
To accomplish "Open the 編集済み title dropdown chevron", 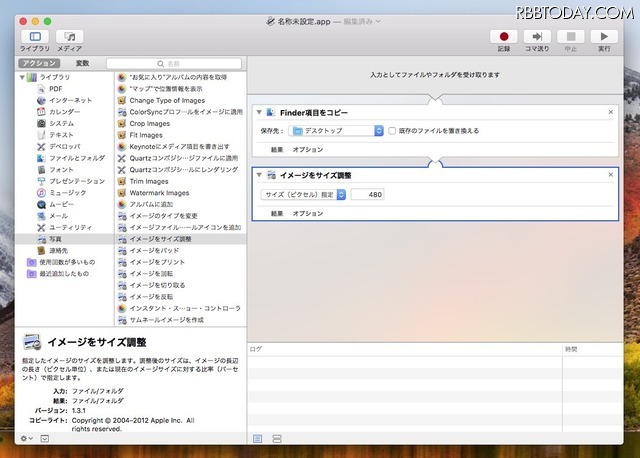I will pyautogui.click(x=378, y=21).
